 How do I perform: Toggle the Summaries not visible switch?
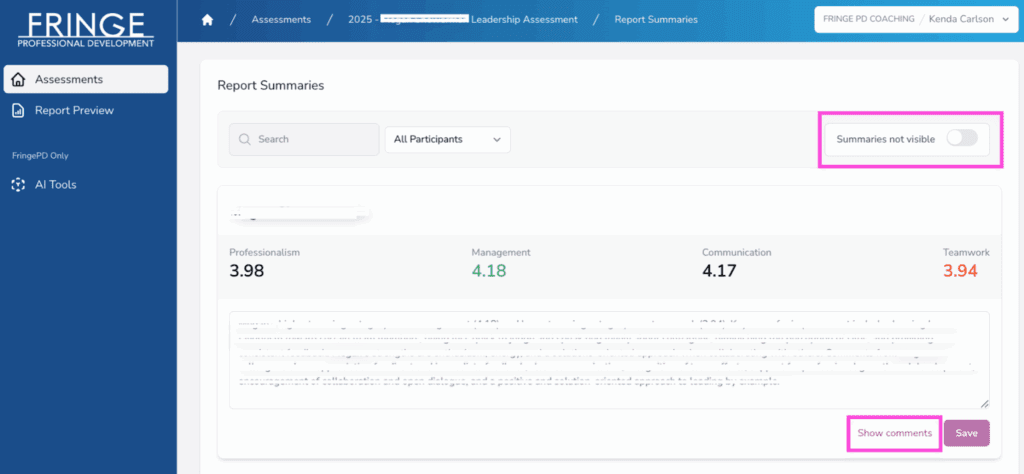[961, 139]
